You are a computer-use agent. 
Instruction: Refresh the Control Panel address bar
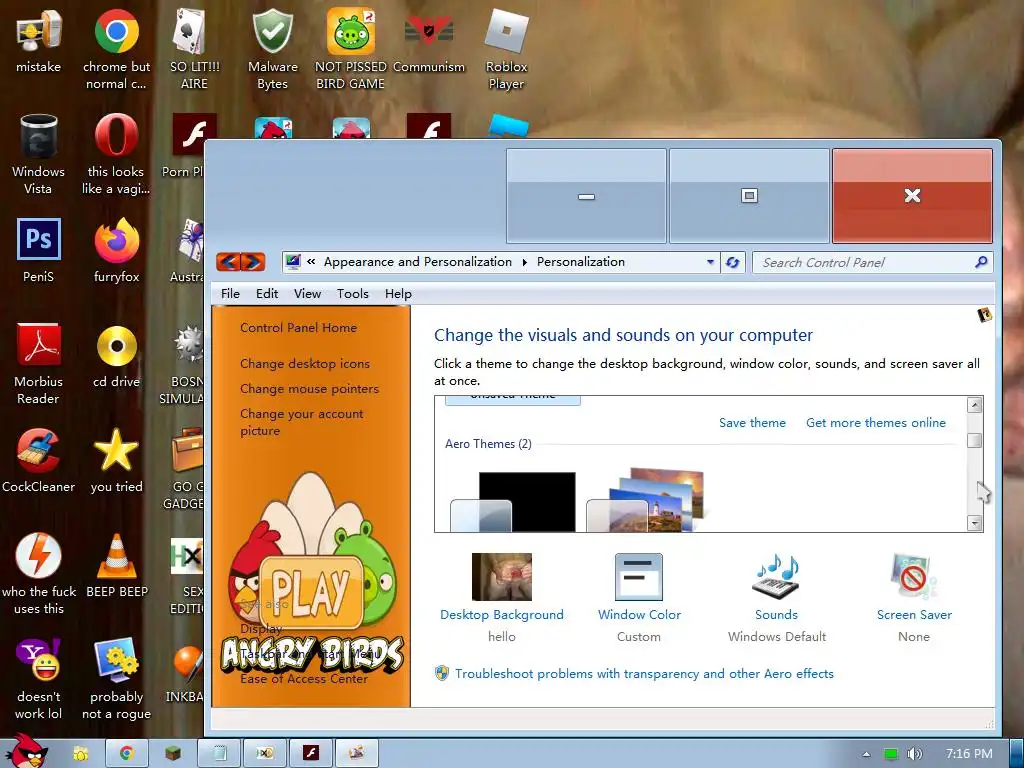click(x=733, y=262)
